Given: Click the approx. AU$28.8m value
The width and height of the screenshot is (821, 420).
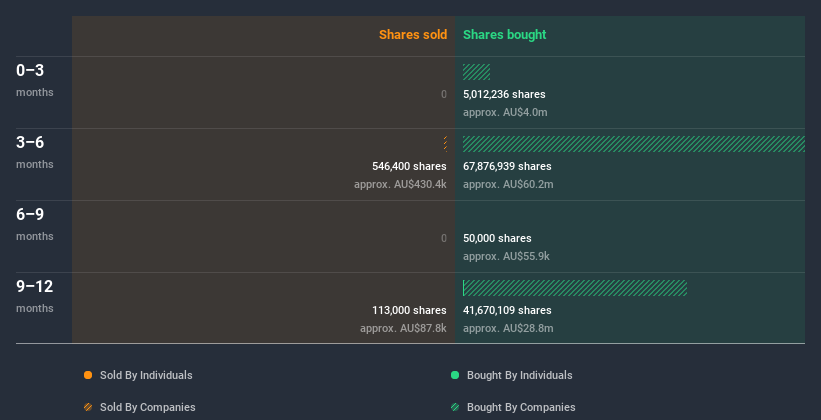Looking at the screenshot, I should (508, 328).
